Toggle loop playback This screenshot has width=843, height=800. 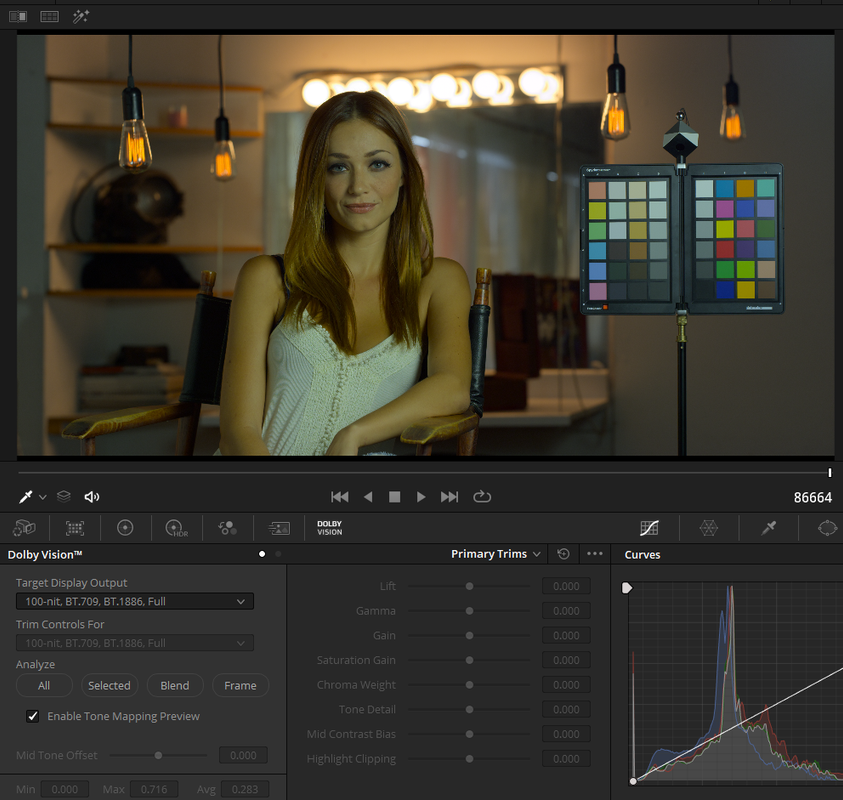click(482, 497)
